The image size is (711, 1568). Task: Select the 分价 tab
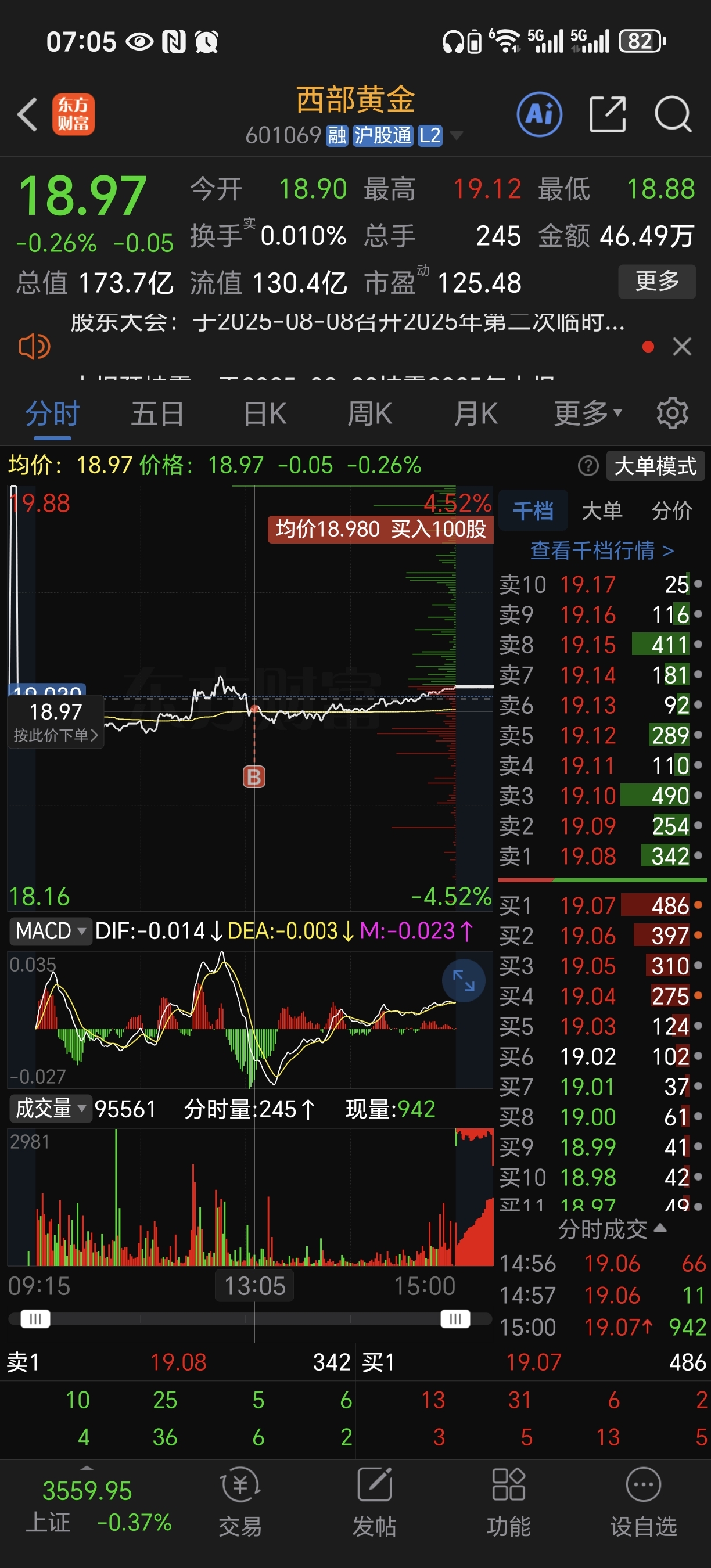pos(671,510)
